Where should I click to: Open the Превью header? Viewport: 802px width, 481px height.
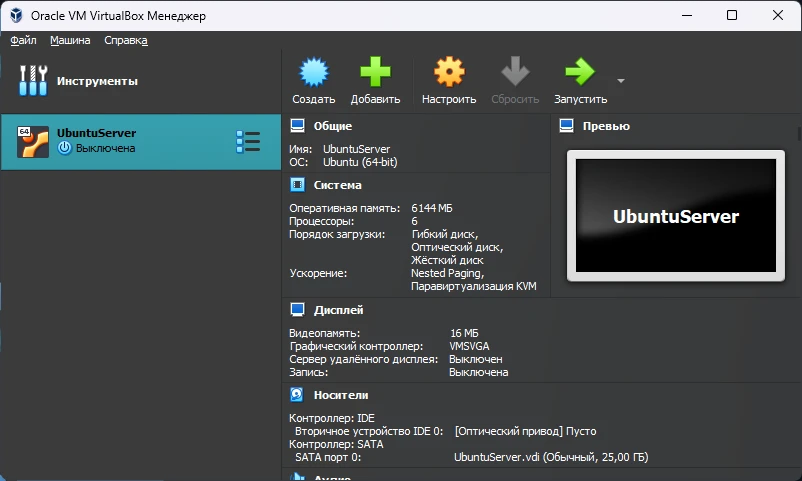coord(606,126)
